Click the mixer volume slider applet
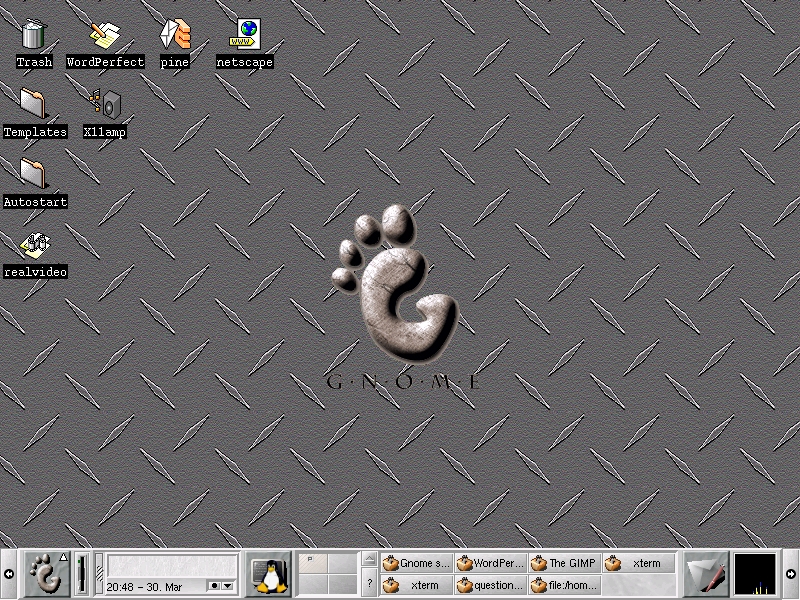800x600 pixels. (82, 574)
